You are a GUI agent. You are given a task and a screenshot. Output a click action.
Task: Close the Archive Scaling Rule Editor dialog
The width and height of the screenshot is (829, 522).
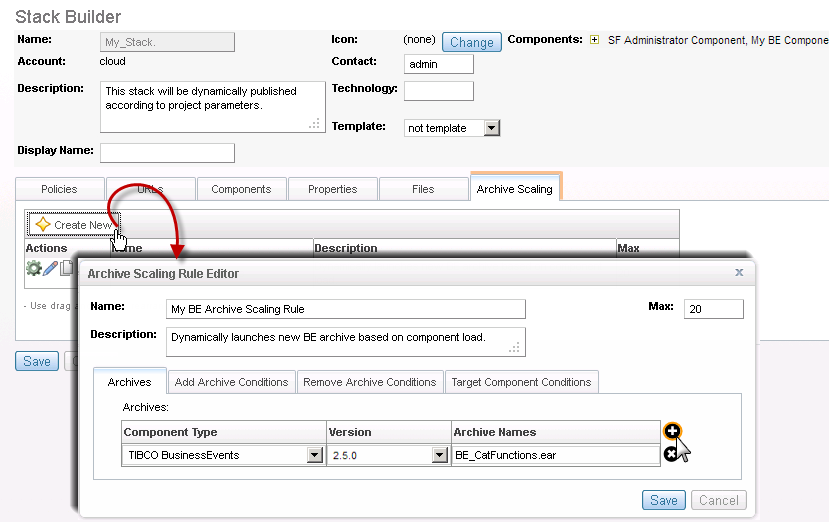coord(739,272)
